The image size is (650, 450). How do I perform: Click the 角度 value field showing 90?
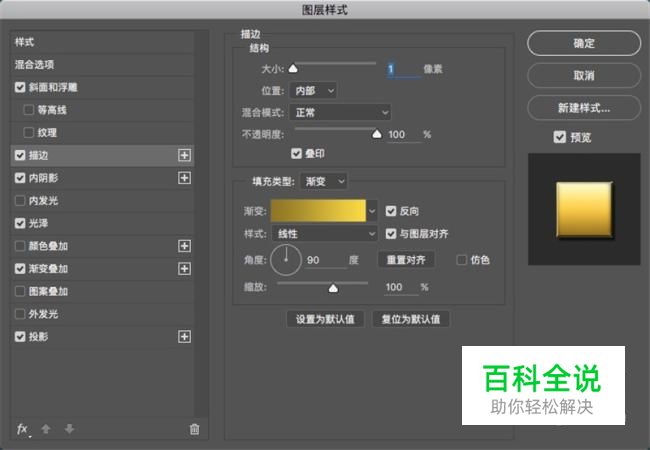[x=326, y=260]
